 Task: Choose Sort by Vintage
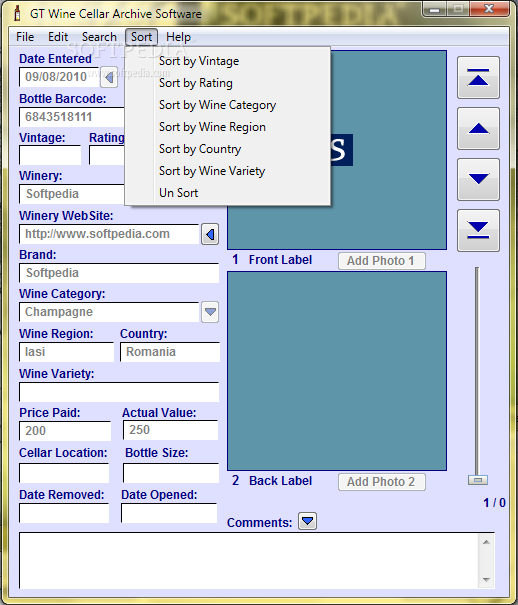[228, 61]
